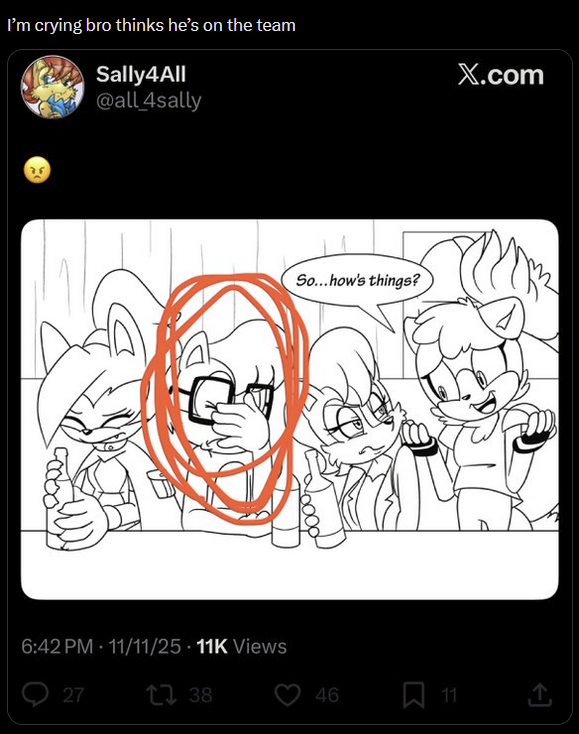The image size is (579, 734).
Task: Click the X.com logo
Action: click(501, 75)
